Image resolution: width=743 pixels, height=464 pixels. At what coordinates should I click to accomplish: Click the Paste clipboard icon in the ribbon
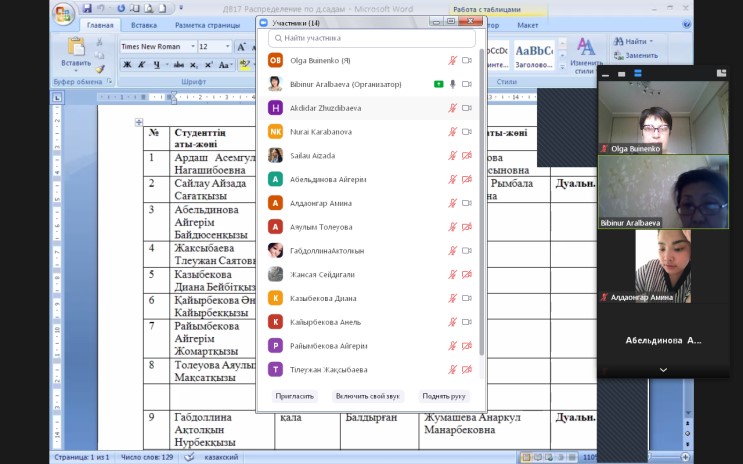coord(76,46)
